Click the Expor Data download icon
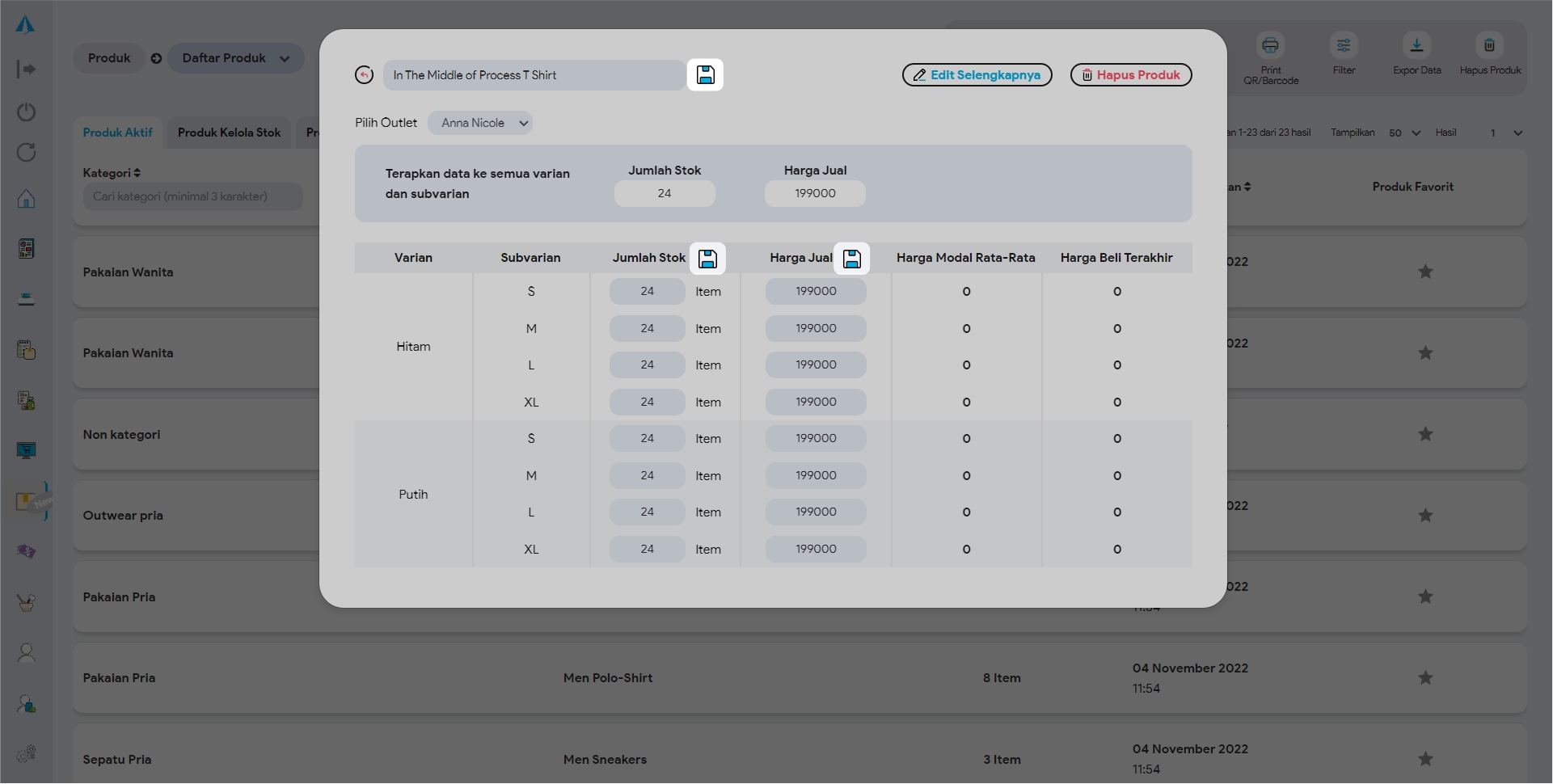This screenshot has width=1553, height=784. pyautogui.click(x=1416, y=45)
